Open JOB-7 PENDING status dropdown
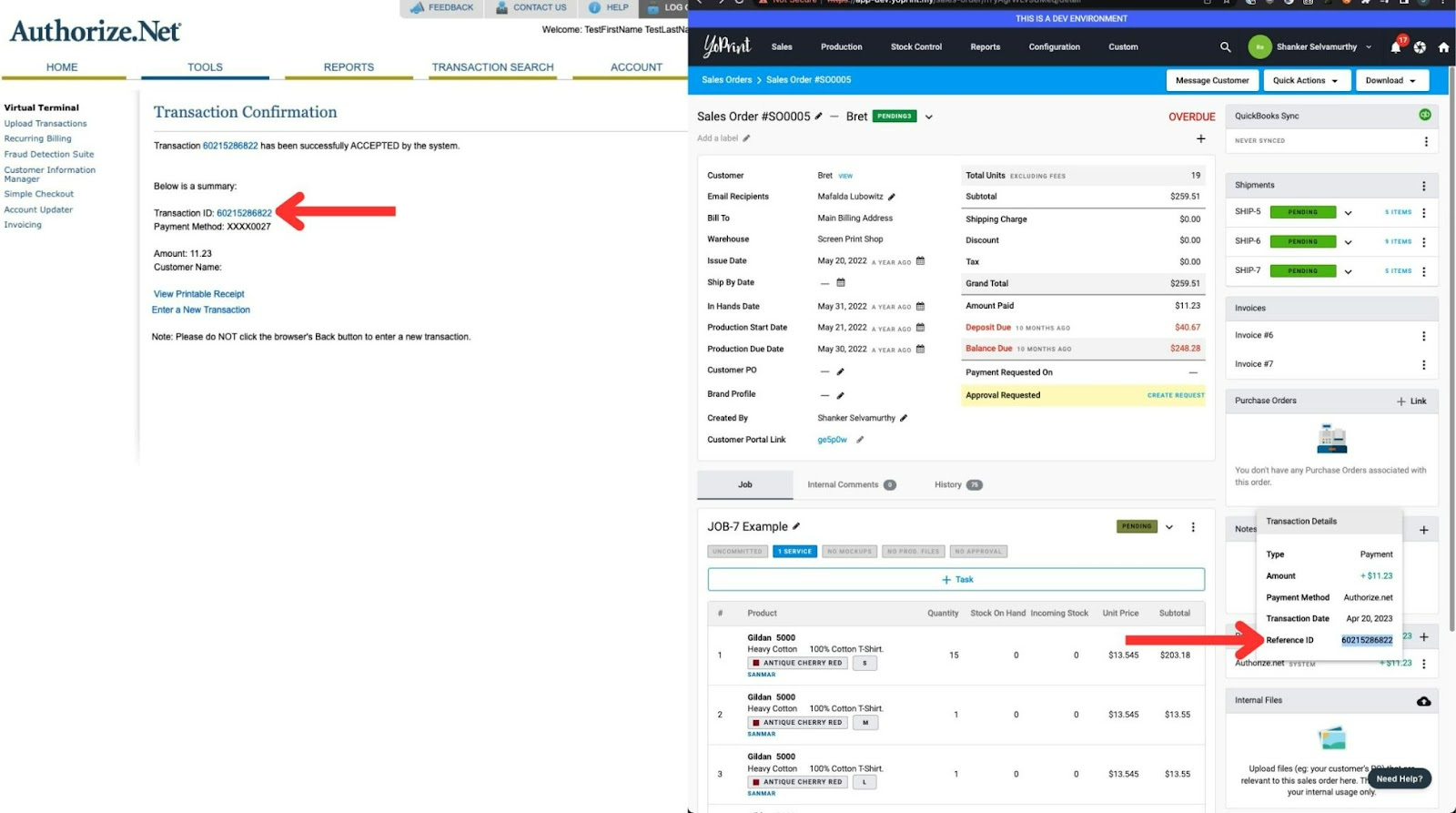Image resolution: width=1456 pixels, height=813 pixels. [x=1169, y=527]
